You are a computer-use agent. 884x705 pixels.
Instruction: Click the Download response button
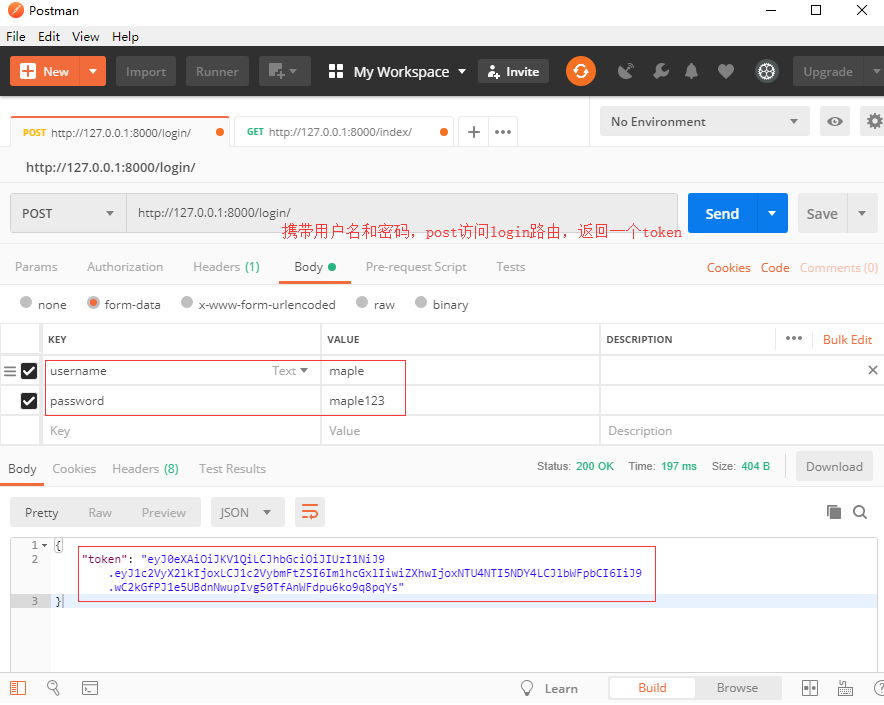click(834, 466)
